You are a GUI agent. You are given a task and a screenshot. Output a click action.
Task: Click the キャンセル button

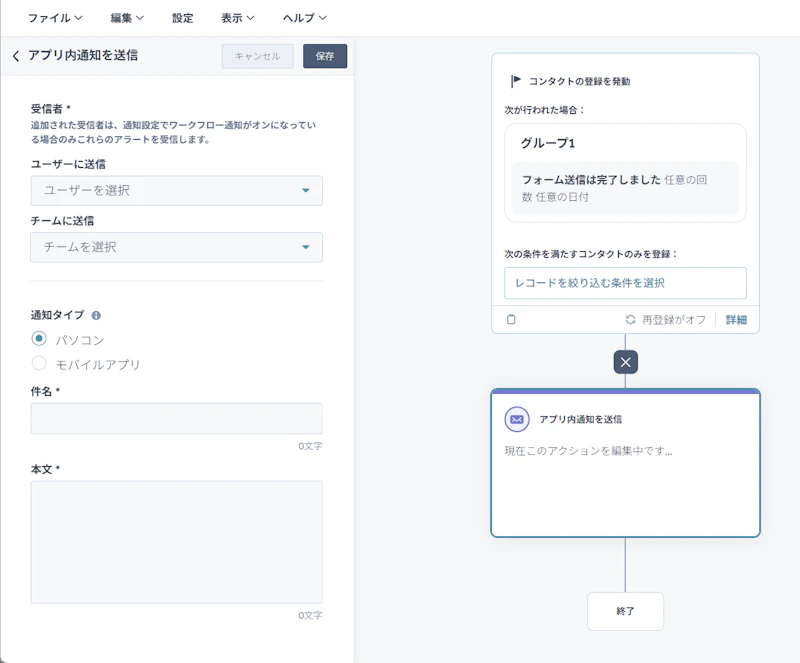258,56
